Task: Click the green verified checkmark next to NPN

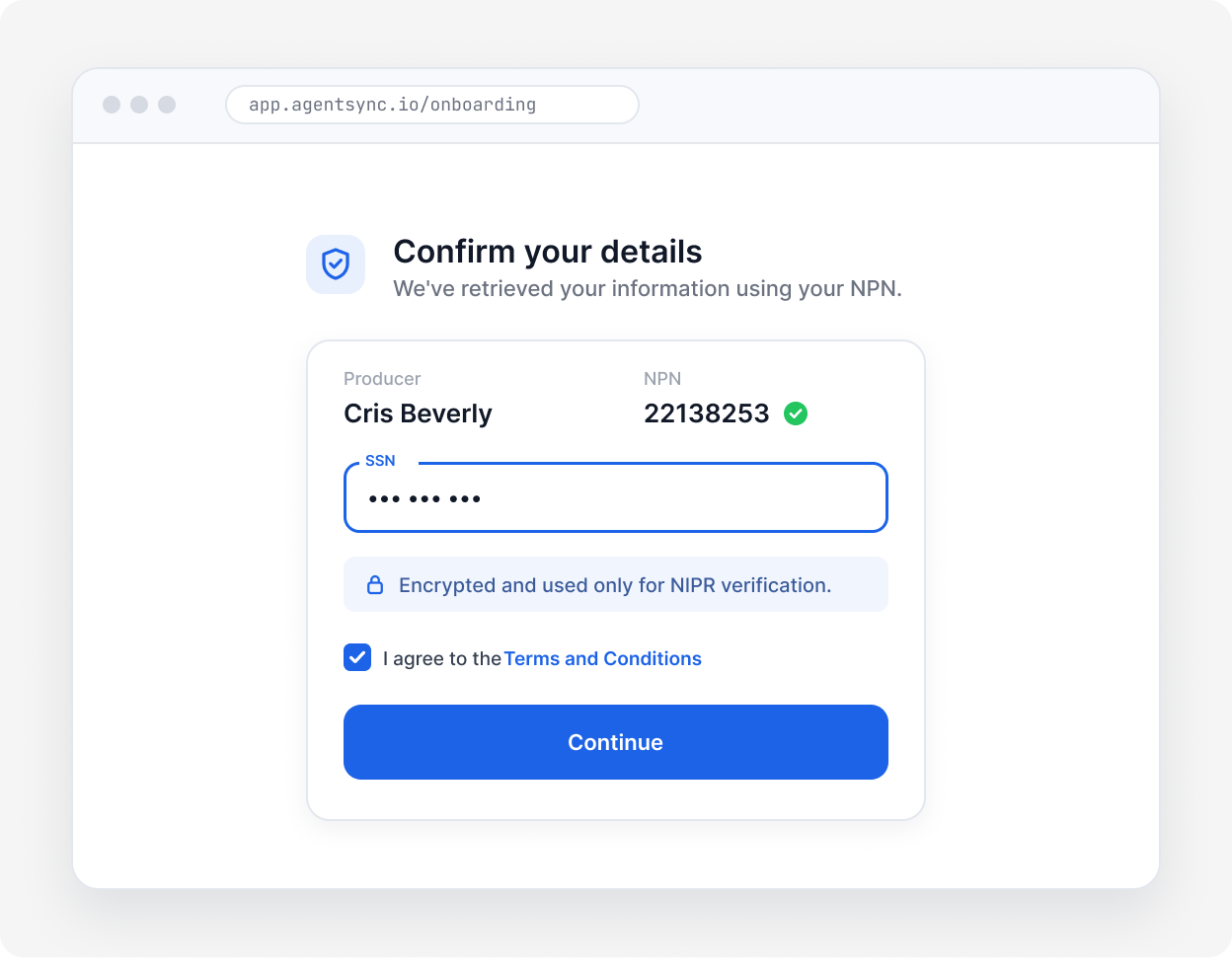Action: pyautogui.click(x=796, y=413)
